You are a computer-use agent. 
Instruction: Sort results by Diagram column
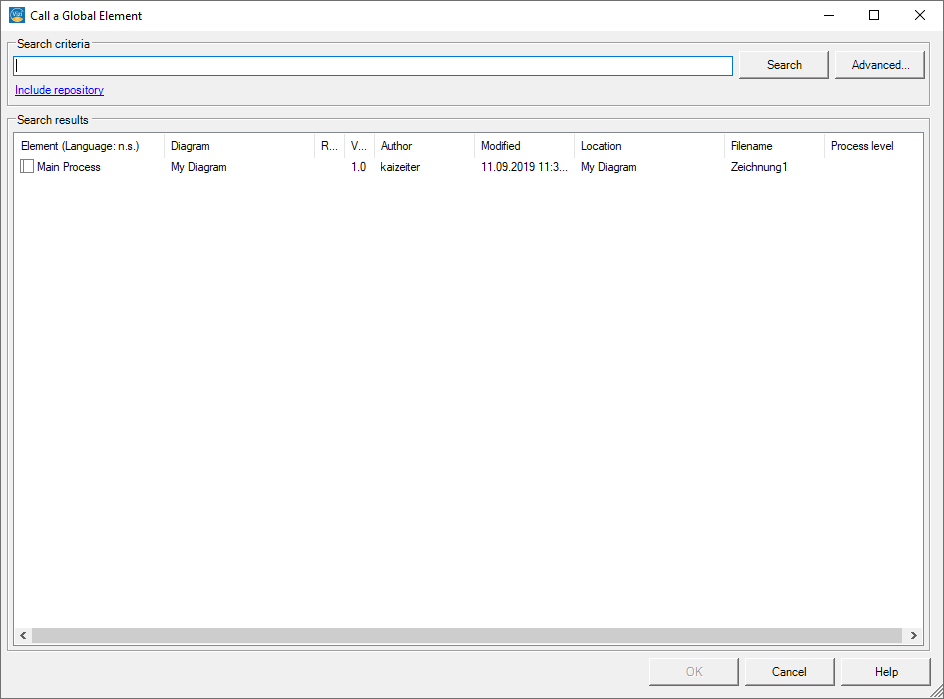click(238, 146)
